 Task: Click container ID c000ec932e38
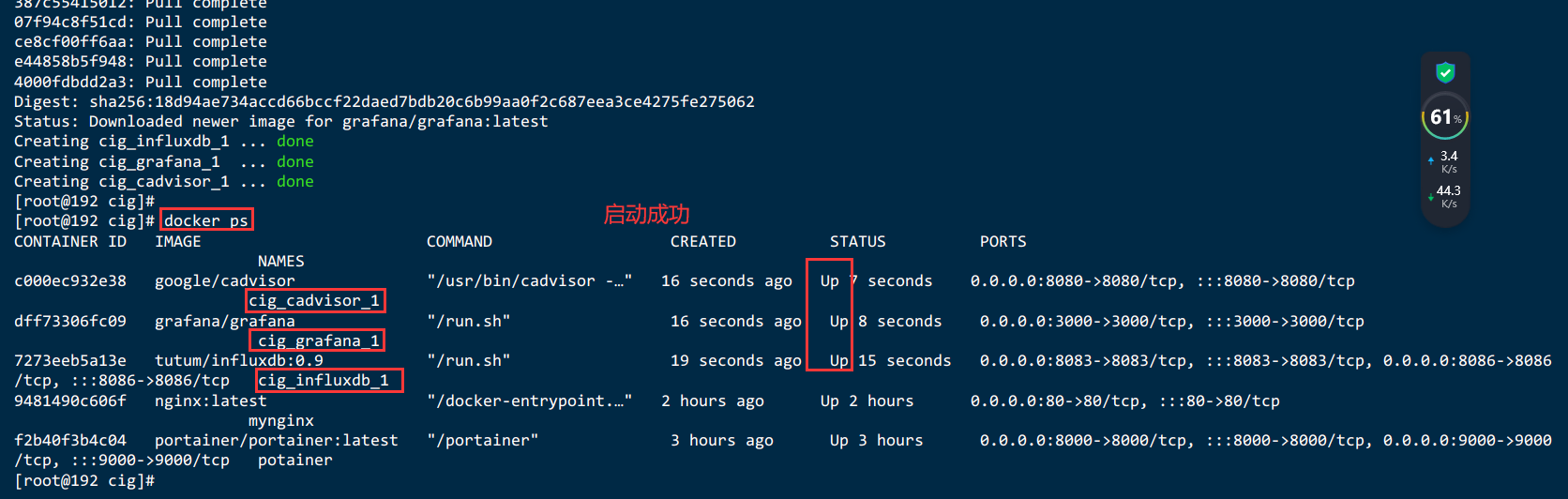70,281
